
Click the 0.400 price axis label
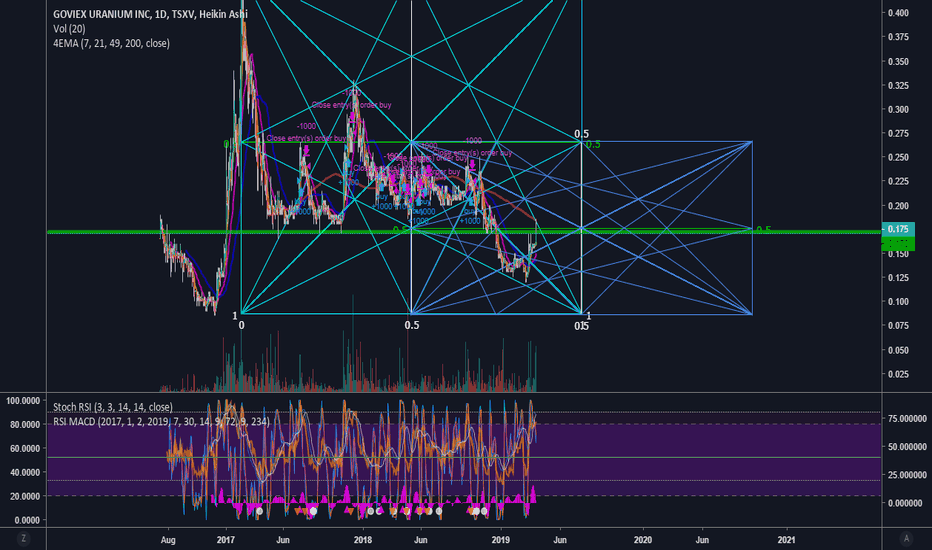898,13
